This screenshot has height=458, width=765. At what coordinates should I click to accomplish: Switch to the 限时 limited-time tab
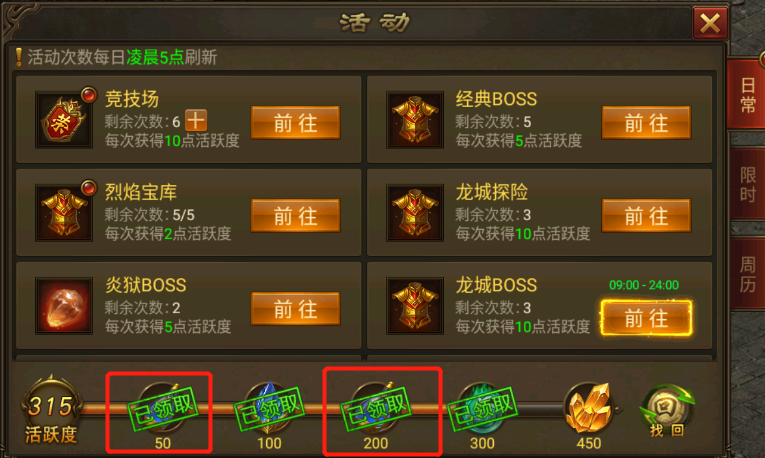pos(746,184)
